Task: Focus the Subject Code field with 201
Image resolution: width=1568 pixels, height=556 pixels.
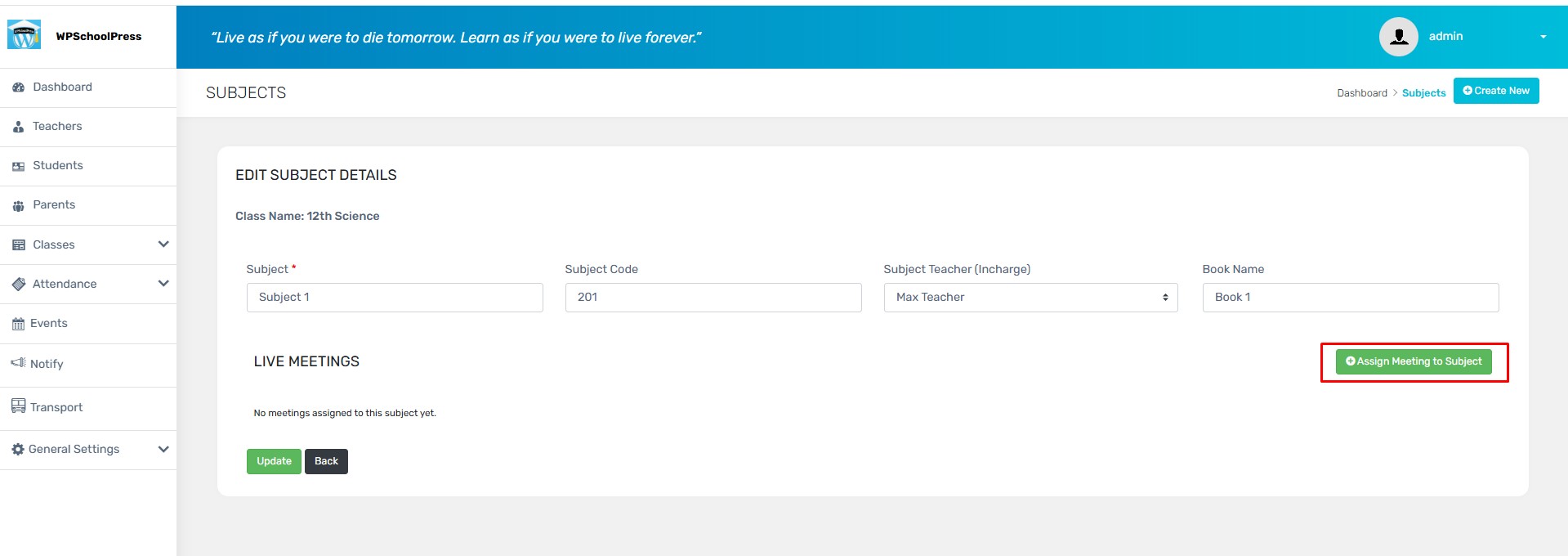Action: [x=713, y=298]
